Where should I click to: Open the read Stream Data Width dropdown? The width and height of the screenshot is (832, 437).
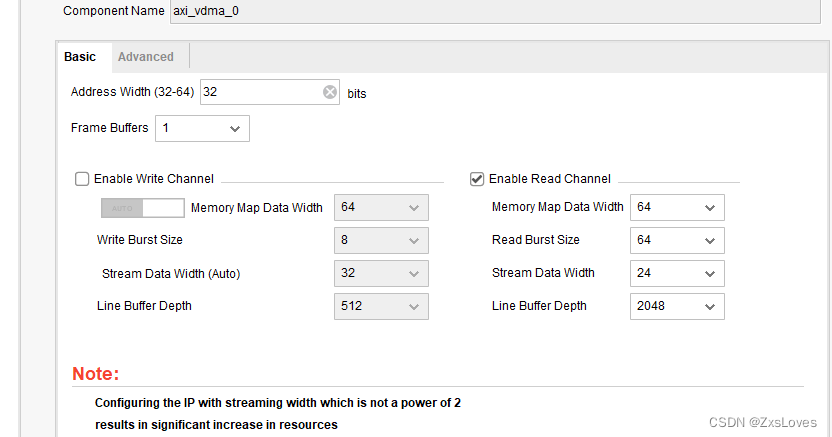[677, 273]
